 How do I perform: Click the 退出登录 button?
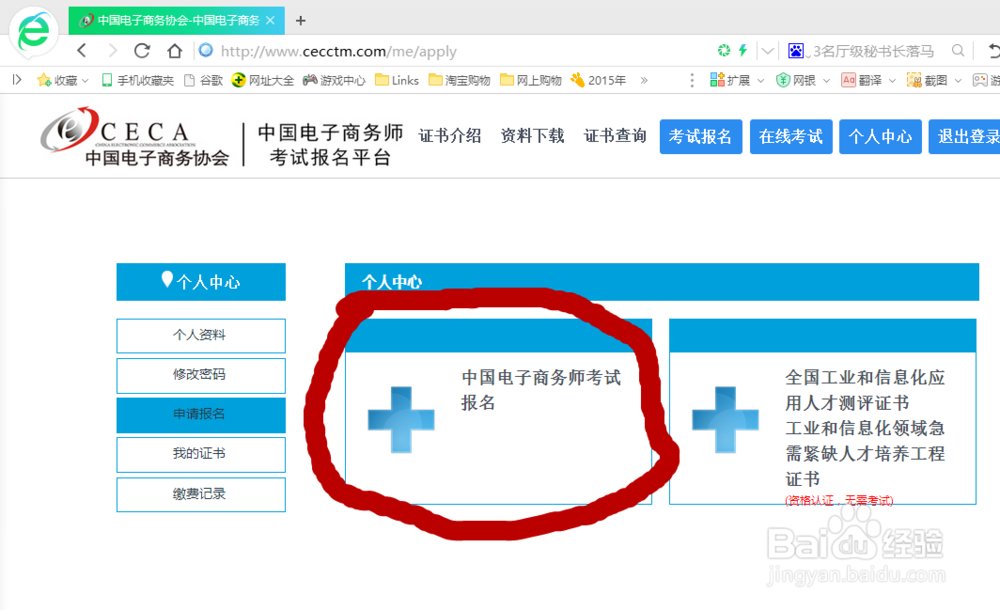964,136
